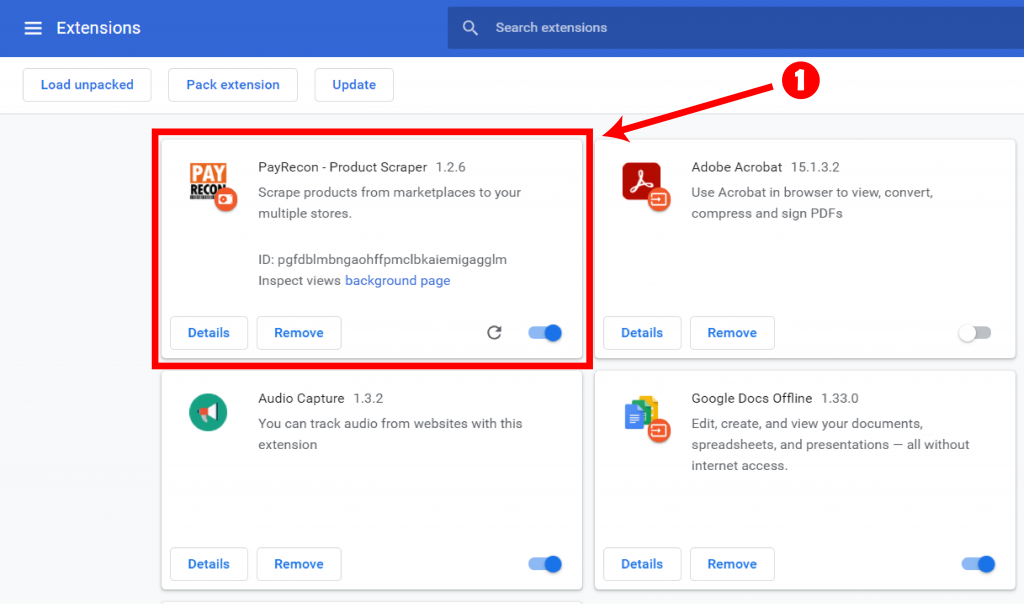1024x604 pixels.
Task: Click the 'Edit, create, and view' description
Action: 831,445
